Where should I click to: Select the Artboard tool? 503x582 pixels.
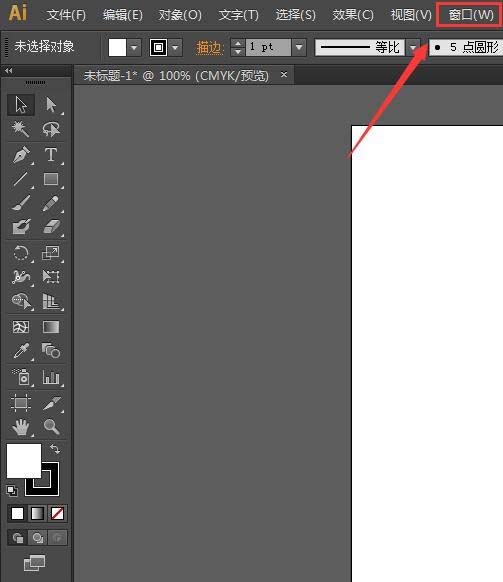(x=21, y=403)
